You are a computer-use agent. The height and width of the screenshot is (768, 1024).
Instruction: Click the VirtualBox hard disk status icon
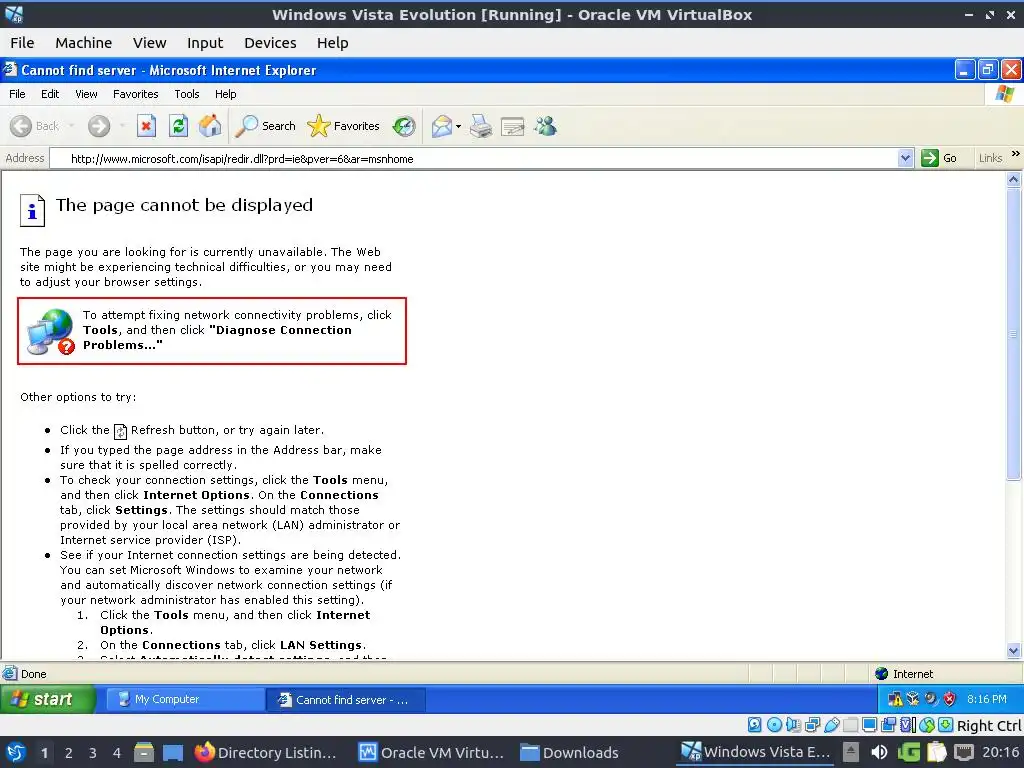754,725
